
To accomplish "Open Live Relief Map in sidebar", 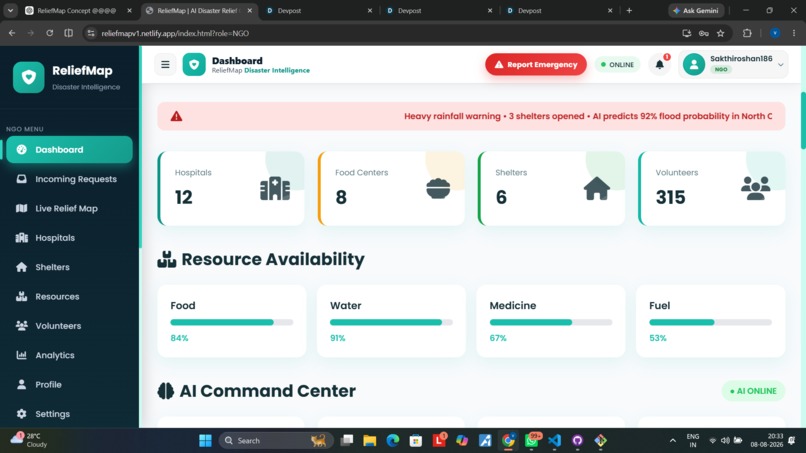I will (x=69, y=208).
